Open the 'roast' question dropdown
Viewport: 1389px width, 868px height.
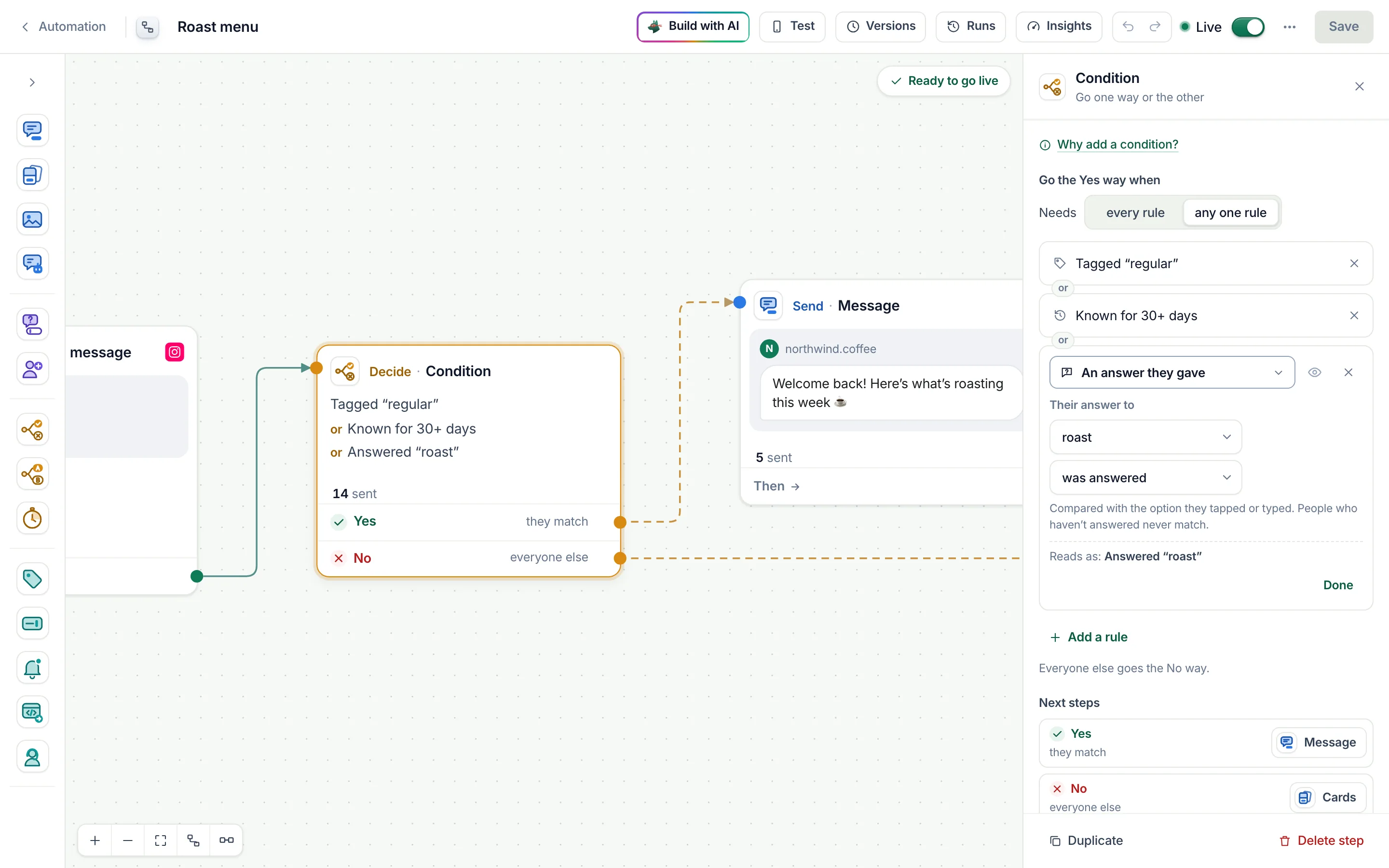click(x=1145, y=437)
